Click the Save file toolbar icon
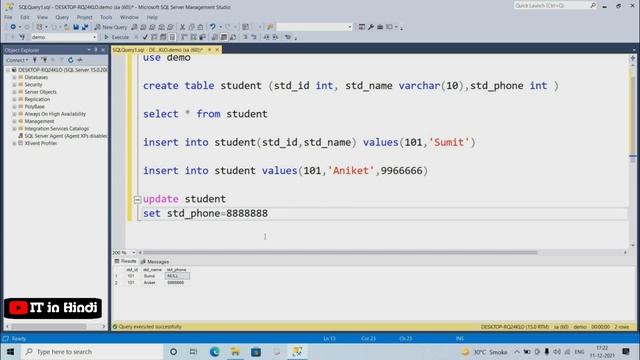 pos(76,27)
